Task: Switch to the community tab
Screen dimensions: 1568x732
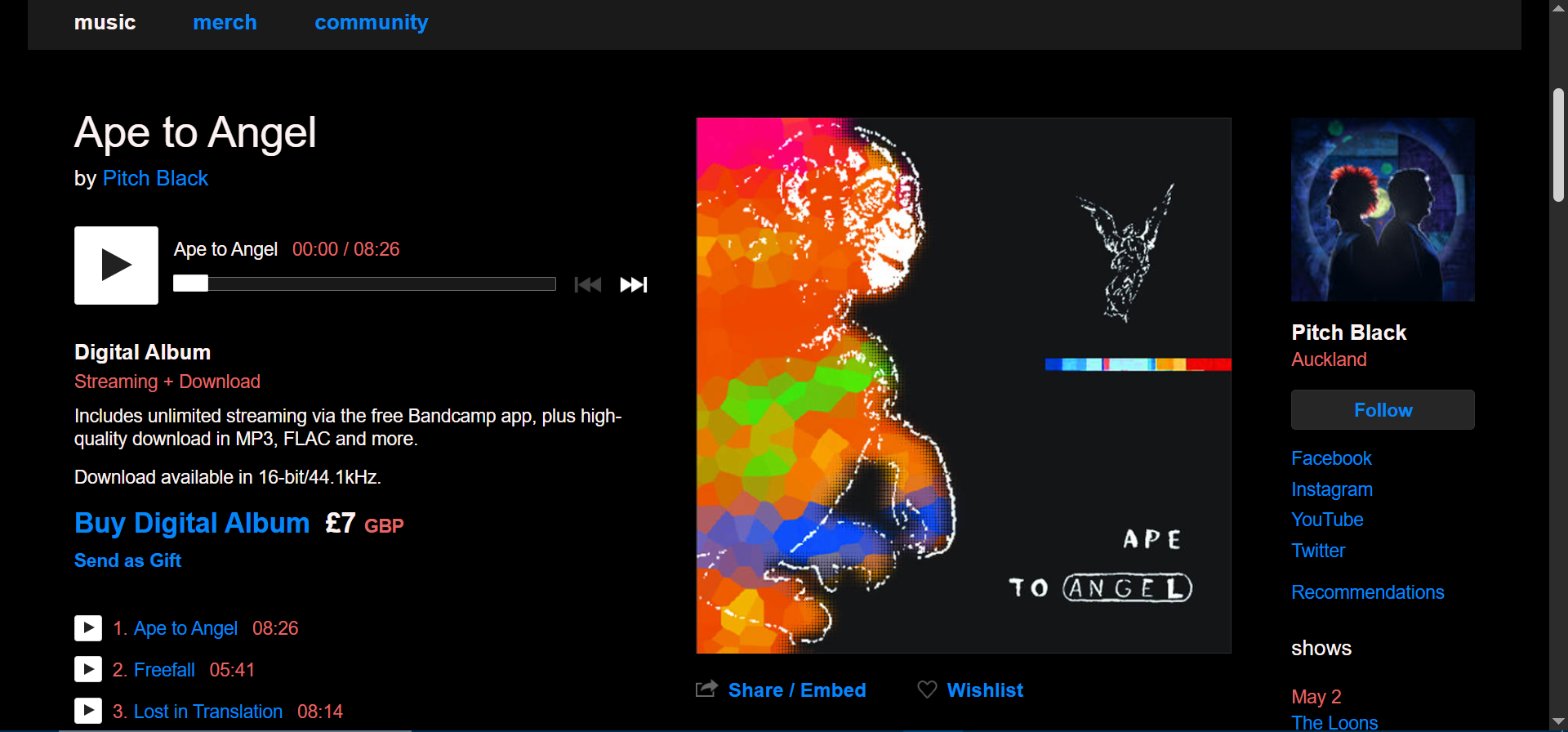Action: (x=371, y=23)
